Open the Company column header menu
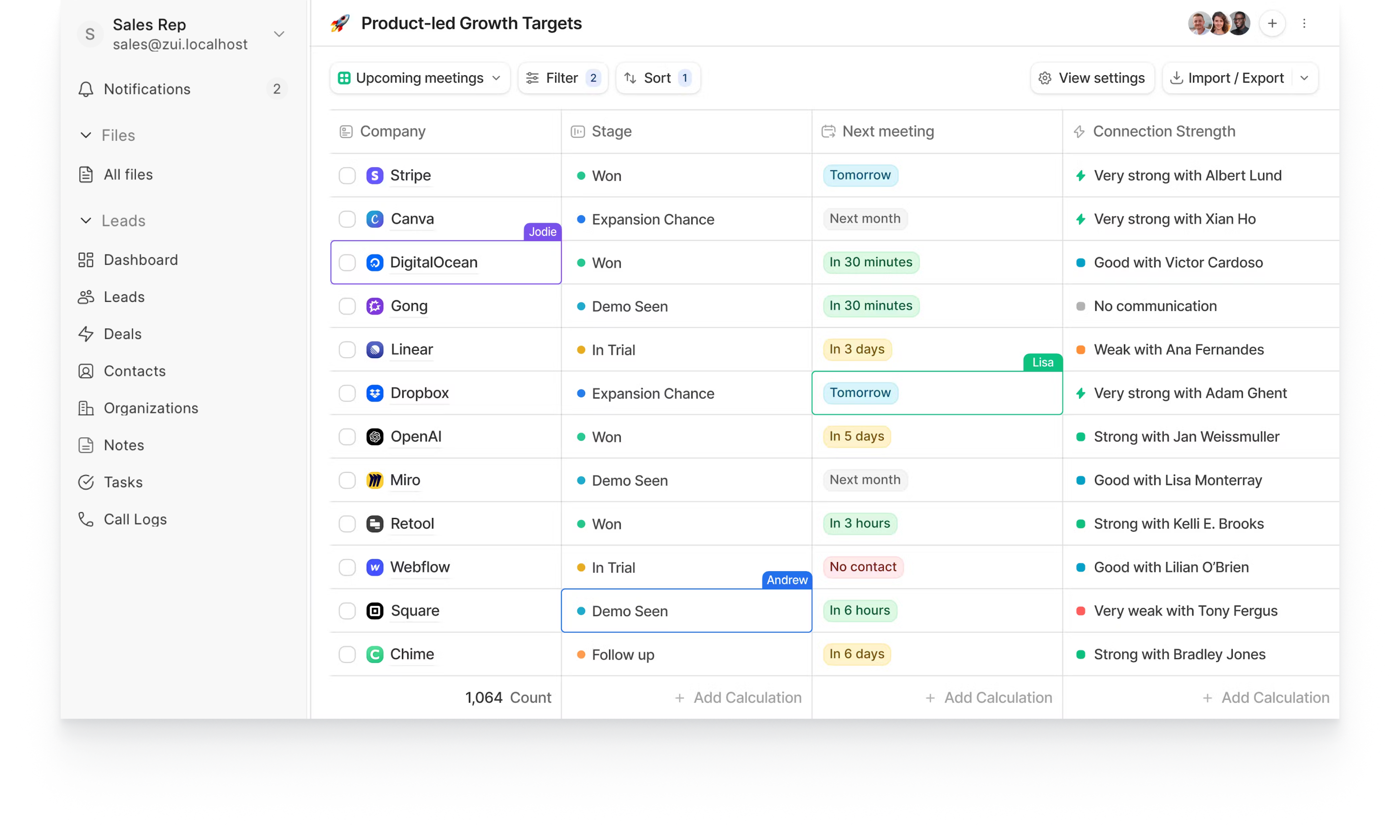The width and height of the screenshot is (1400, 840). click(445, 131)
